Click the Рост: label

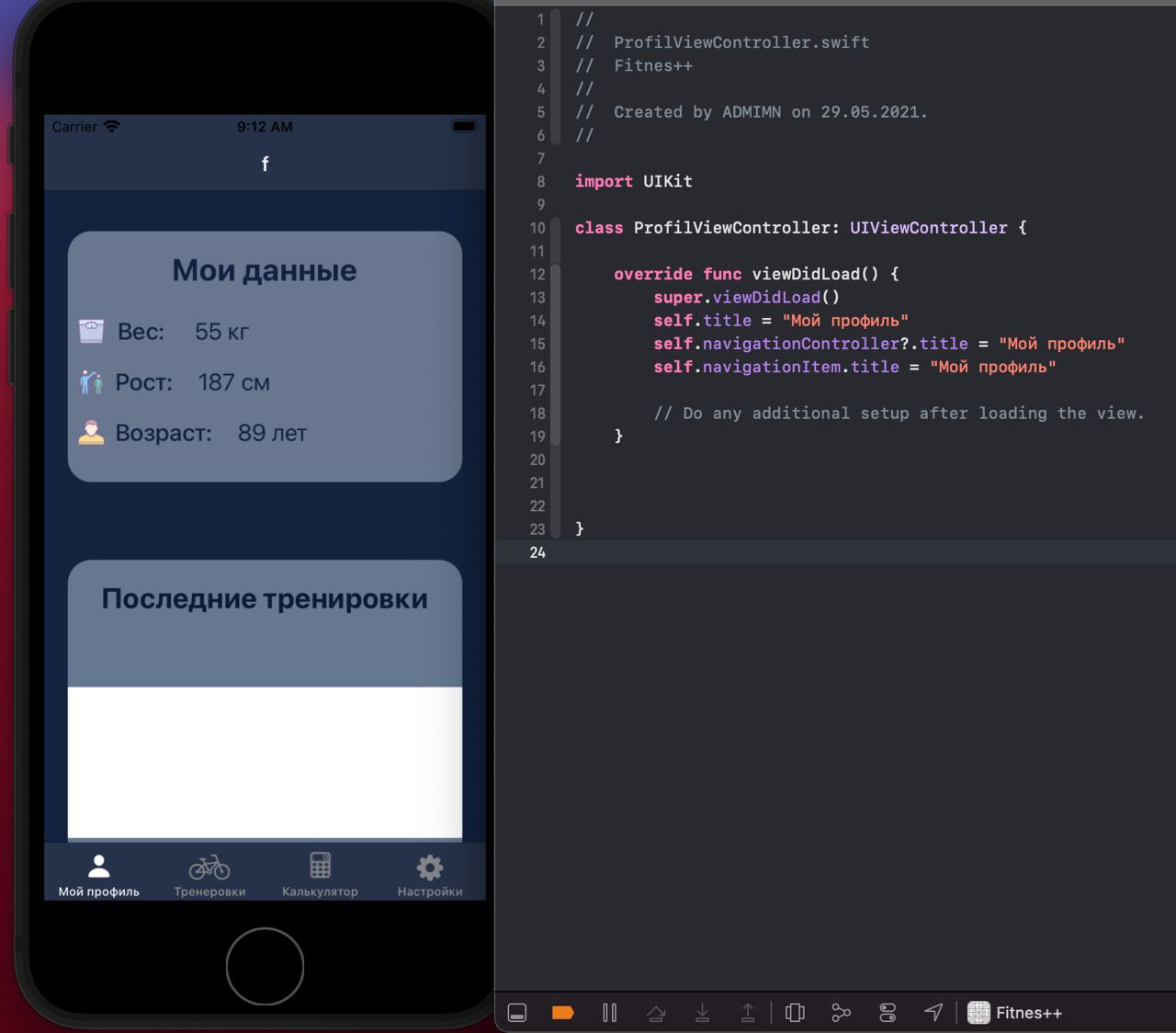(x=144, y=382)
